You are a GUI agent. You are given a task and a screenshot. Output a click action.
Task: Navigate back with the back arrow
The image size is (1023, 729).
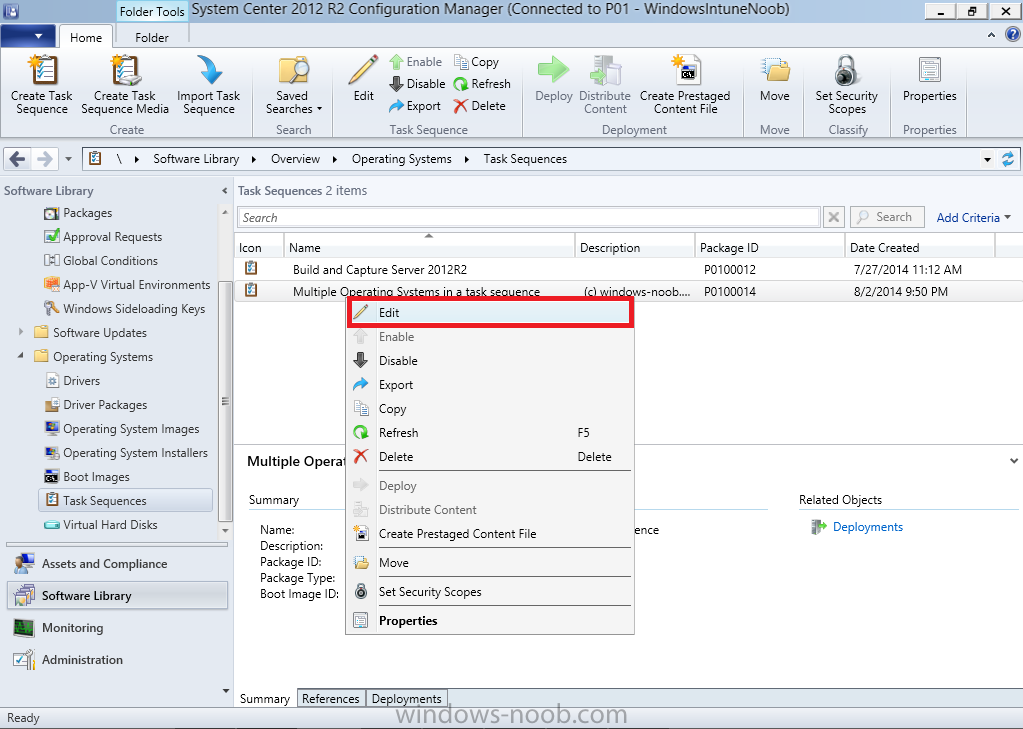[x=18, y=159]
